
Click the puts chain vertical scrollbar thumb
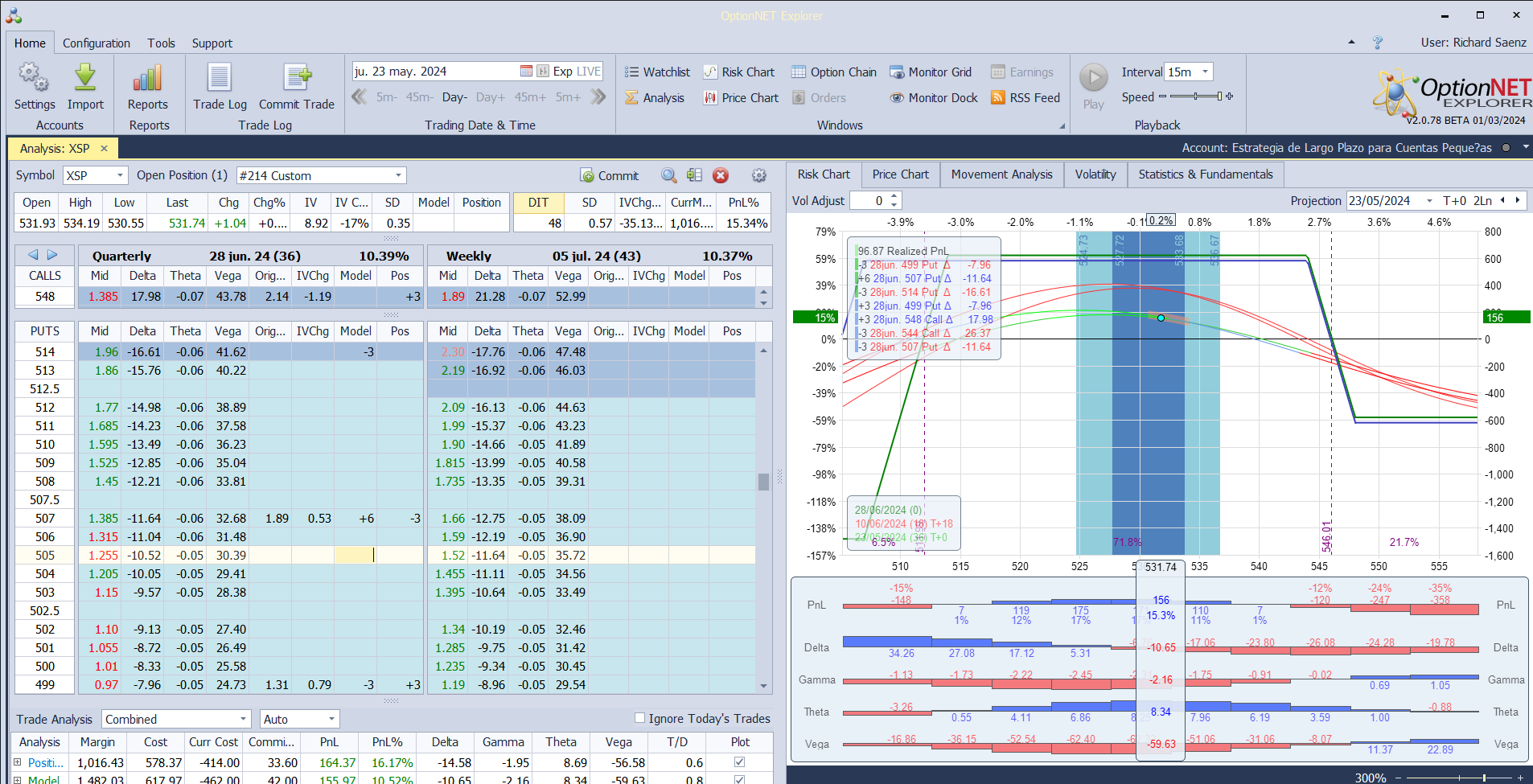coord(763,482)
